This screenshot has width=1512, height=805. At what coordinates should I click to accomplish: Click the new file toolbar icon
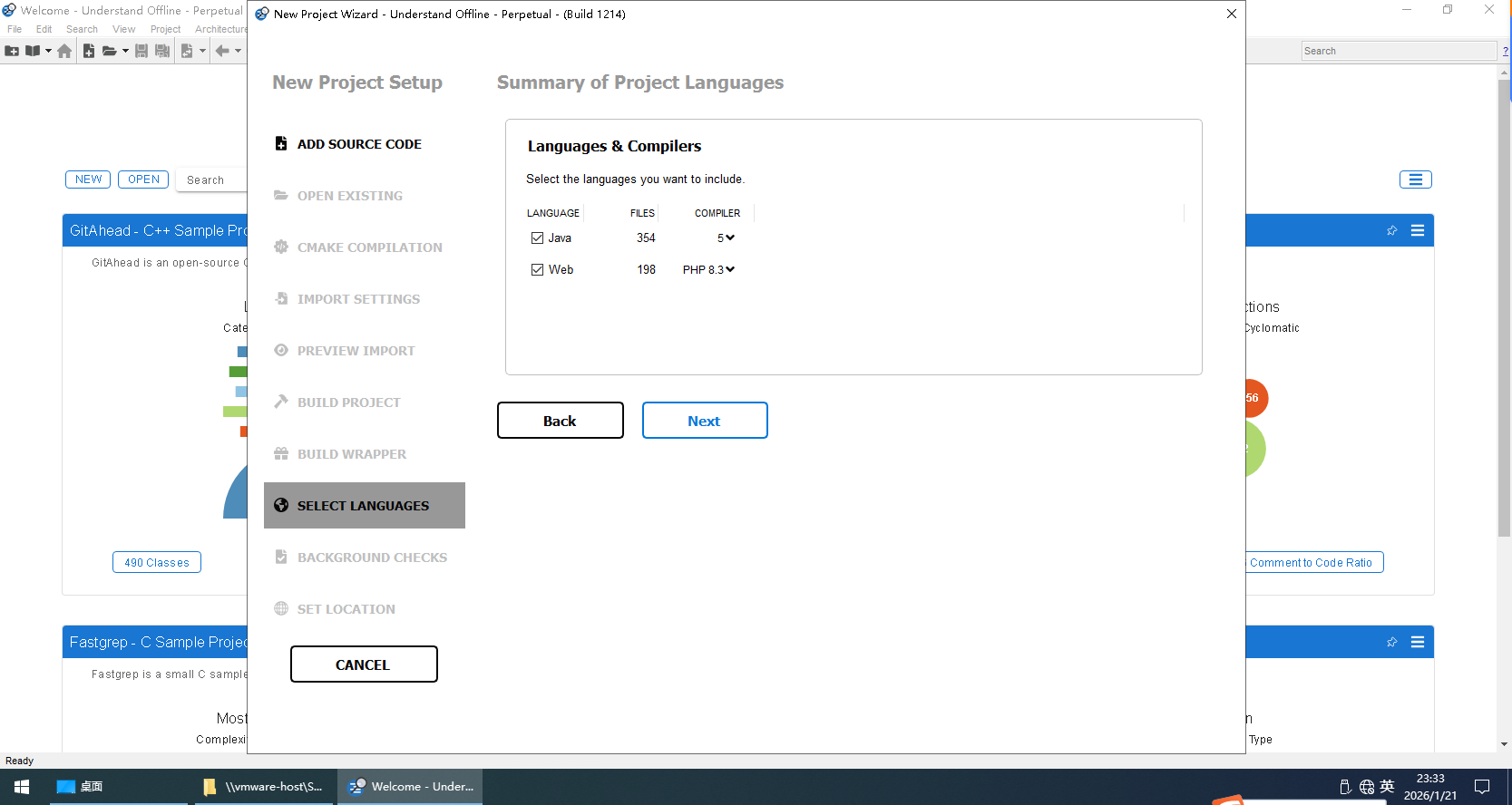click(89, 51)
